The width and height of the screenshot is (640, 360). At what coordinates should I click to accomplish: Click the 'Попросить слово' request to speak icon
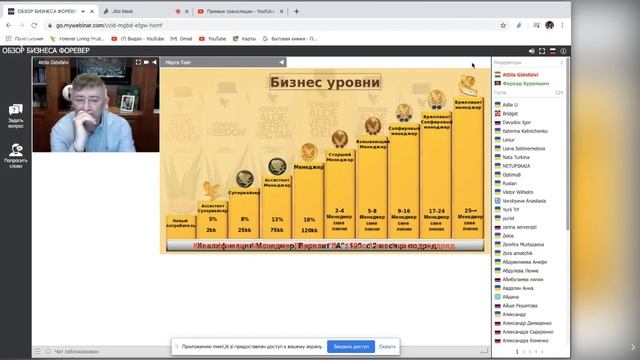(x=16, y=156)
